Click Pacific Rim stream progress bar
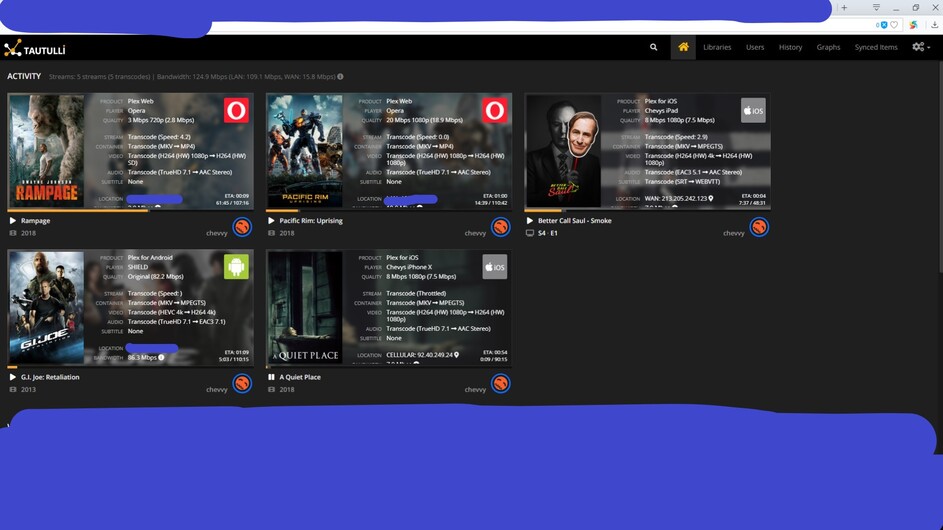The image size is (943, 530). 389,211
